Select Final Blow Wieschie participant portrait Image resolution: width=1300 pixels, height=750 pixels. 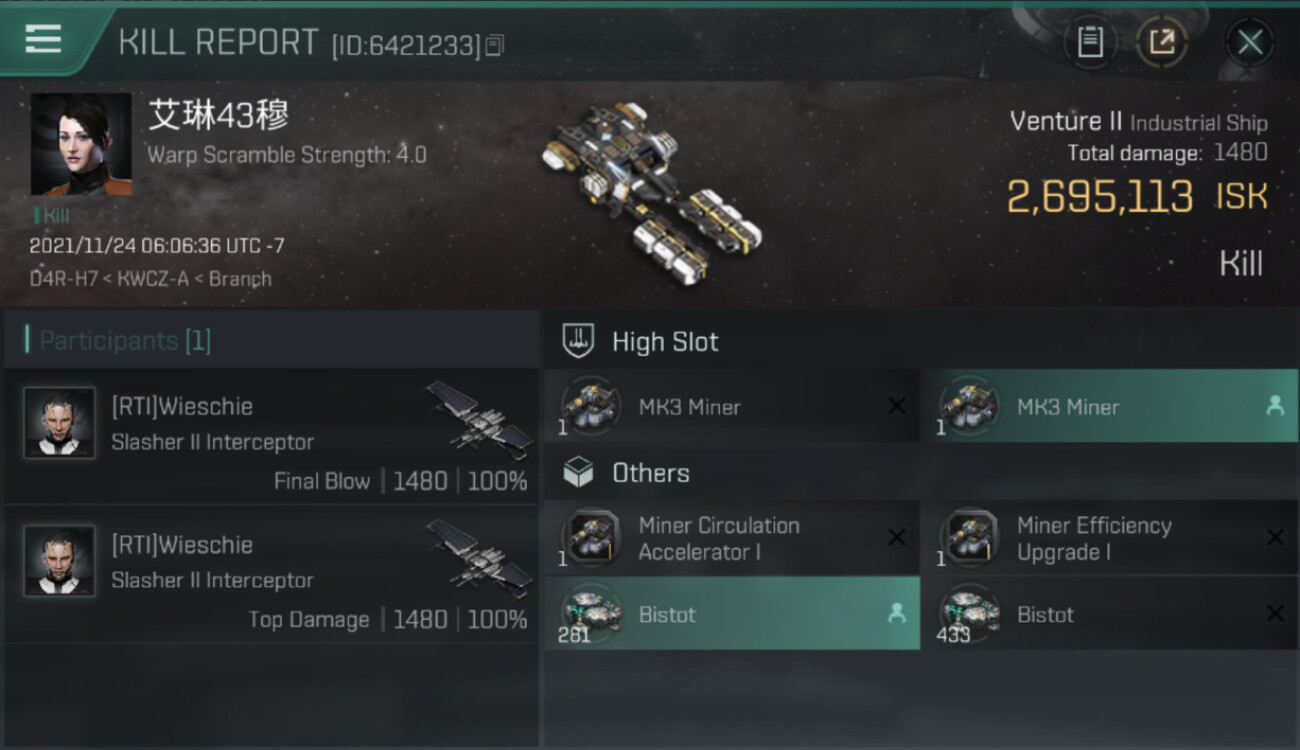point(60,423)
